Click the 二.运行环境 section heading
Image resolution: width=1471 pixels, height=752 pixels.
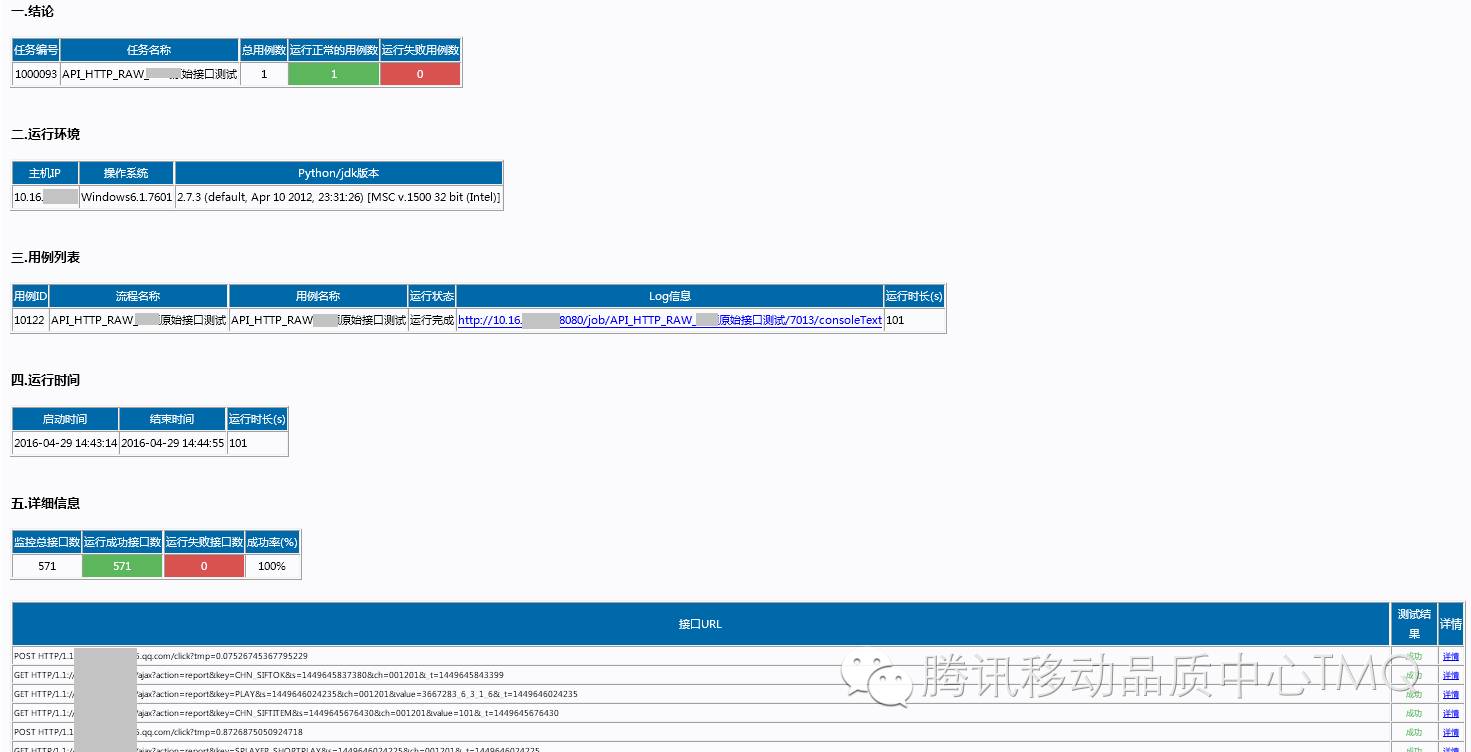pos(45,134)
